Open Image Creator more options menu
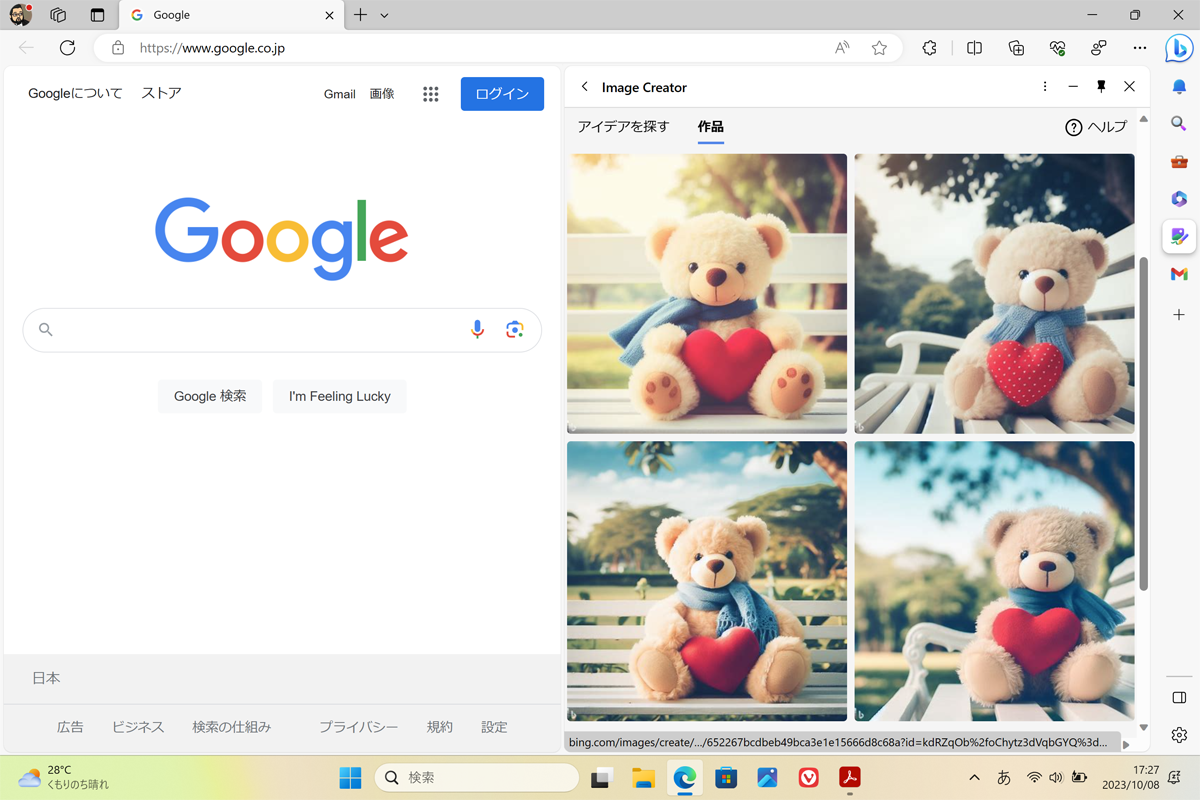This screenshot has height=800, width=1200. [1045, 87]
